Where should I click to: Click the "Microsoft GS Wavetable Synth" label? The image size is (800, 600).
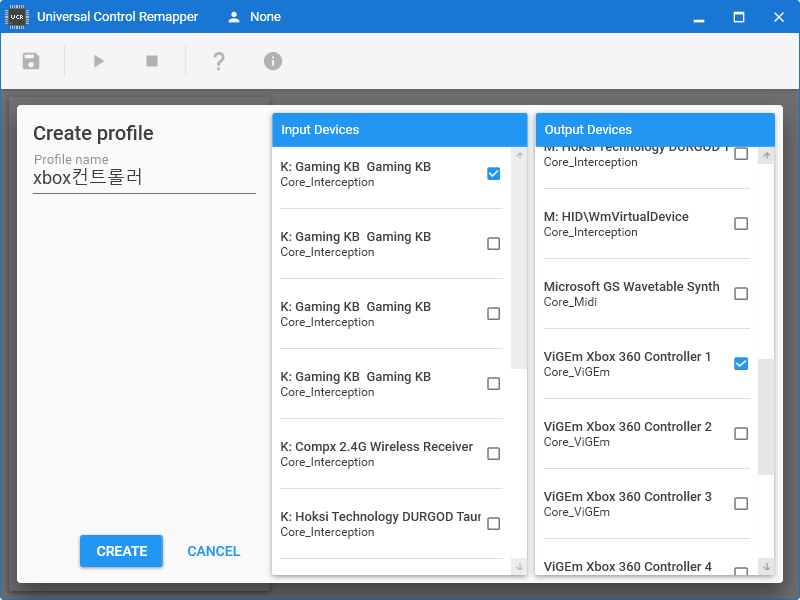[x=632, y=286]
